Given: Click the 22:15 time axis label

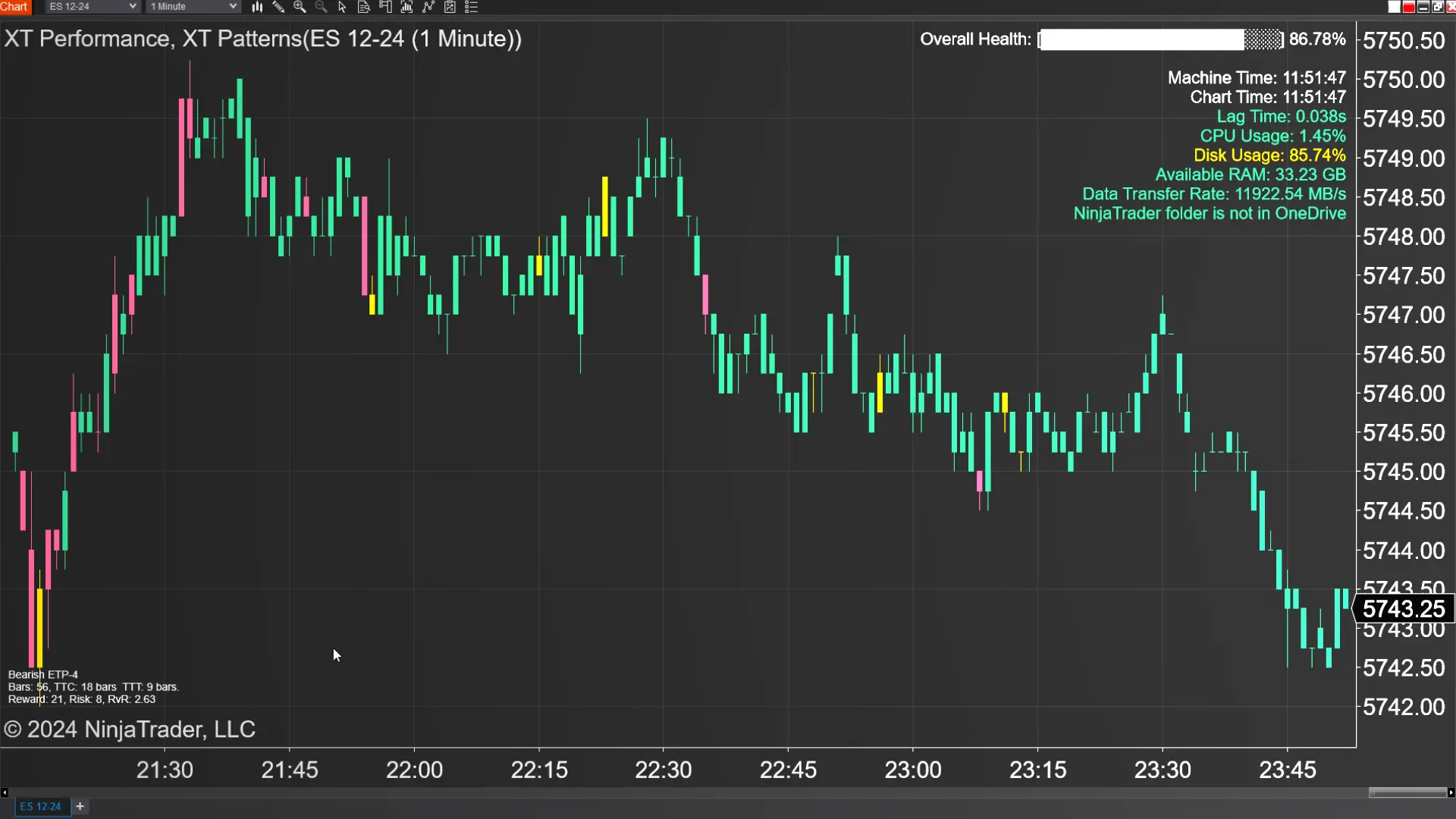Looking at the screenshot, I should click(x=539, y=770).
